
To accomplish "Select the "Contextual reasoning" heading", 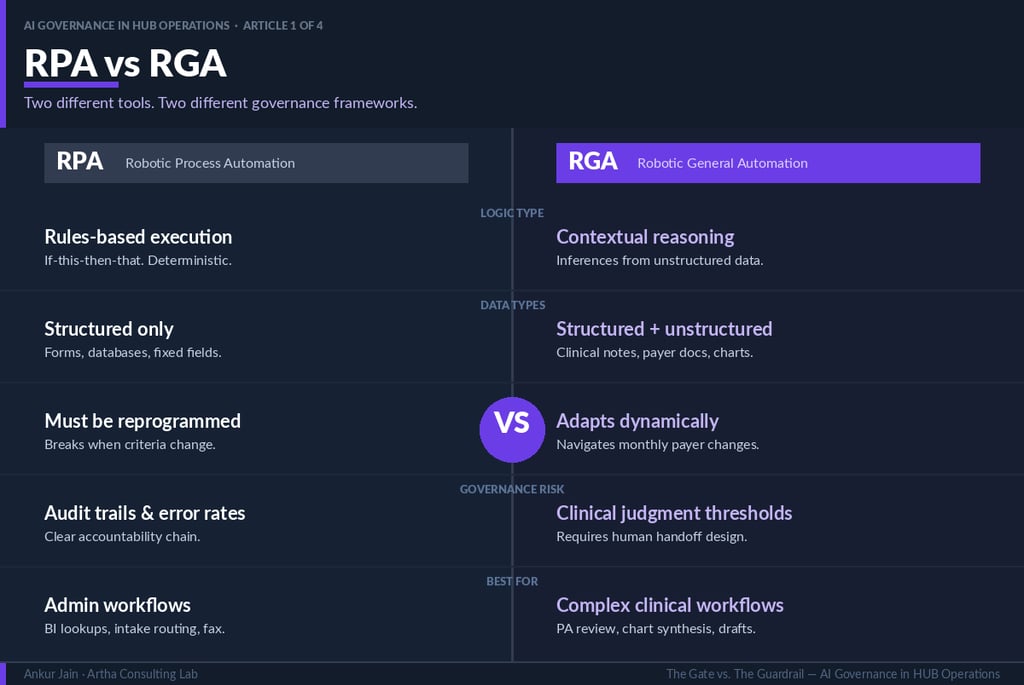I will [x=645, y=237].
